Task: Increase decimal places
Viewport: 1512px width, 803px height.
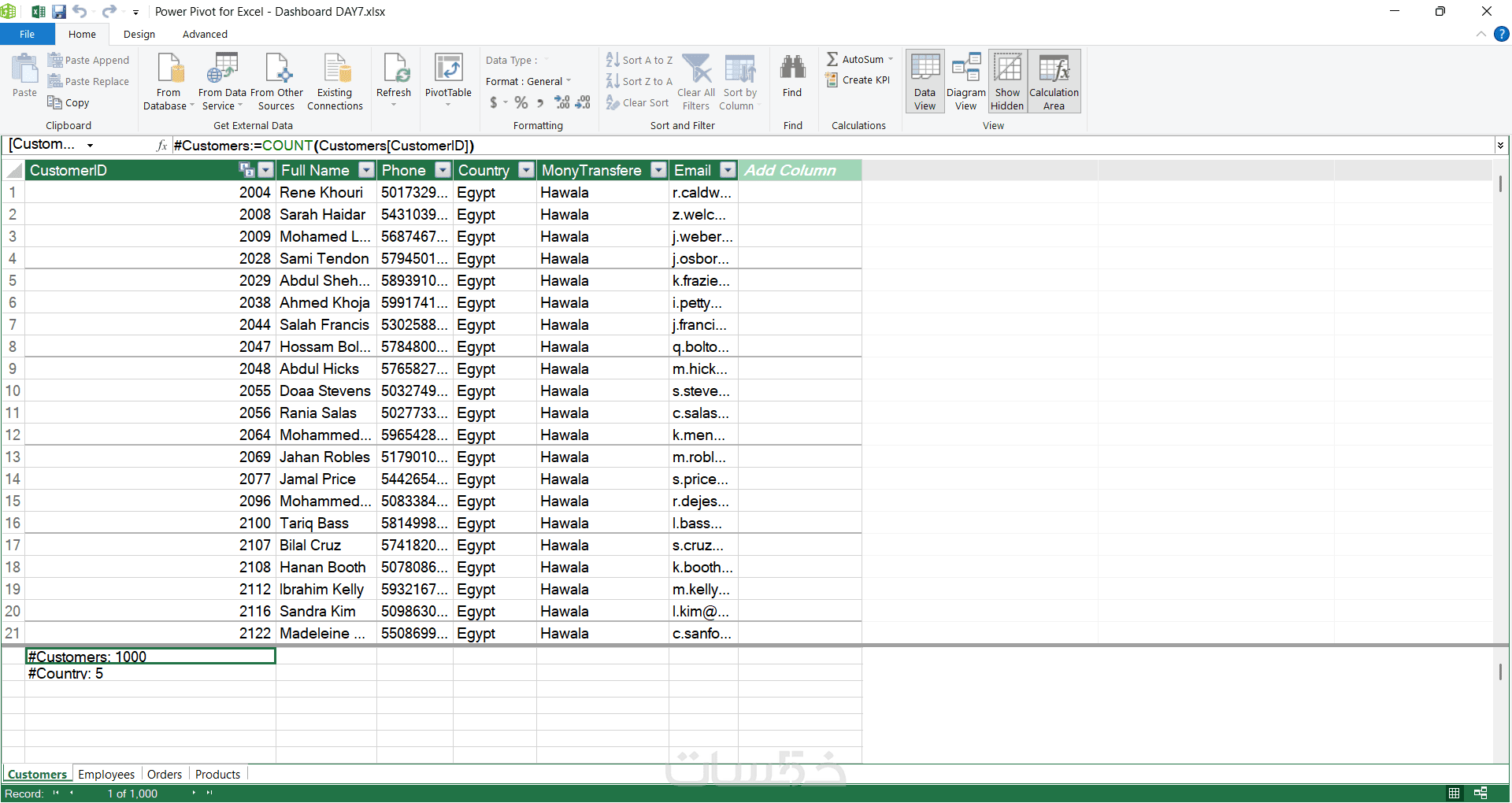Action: [562, 102]
